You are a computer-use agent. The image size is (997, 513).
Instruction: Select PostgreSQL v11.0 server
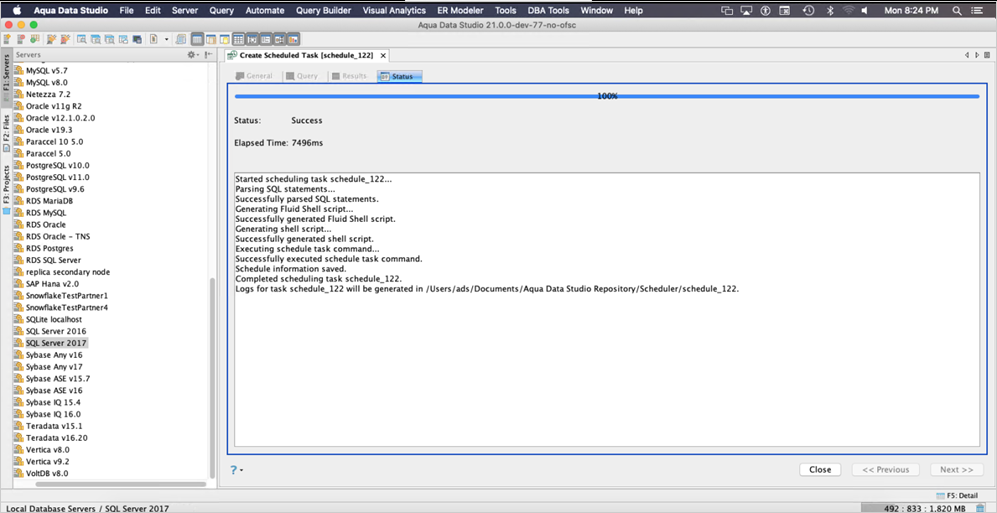point(57,177)
